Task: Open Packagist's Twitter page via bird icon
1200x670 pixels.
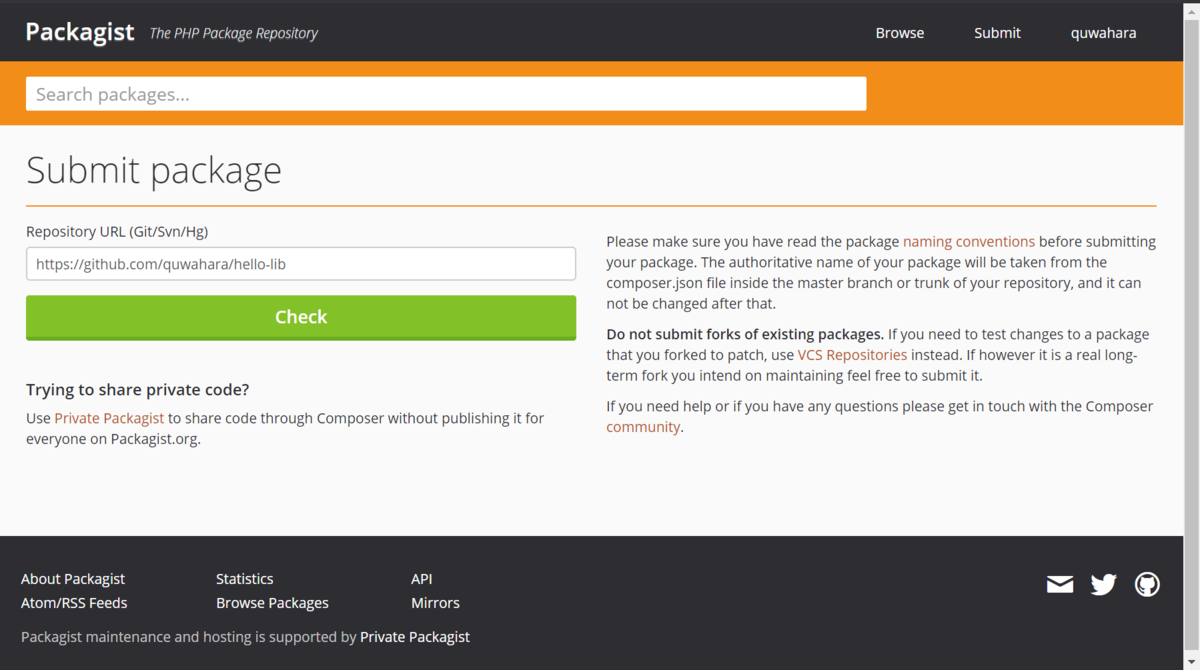Action: (1103, 584)
